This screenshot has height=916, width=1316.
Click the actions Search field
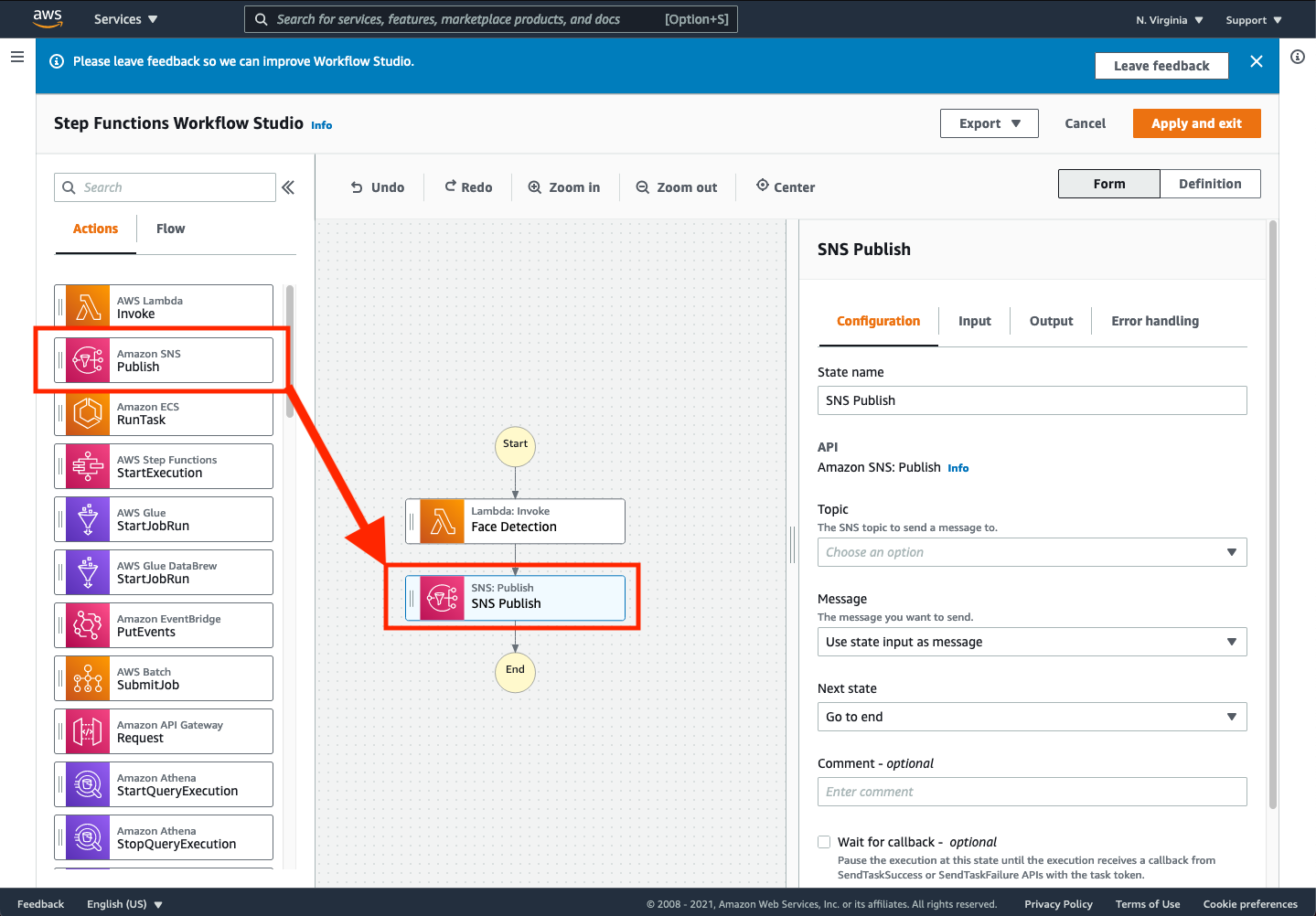[x=165, y=187]
